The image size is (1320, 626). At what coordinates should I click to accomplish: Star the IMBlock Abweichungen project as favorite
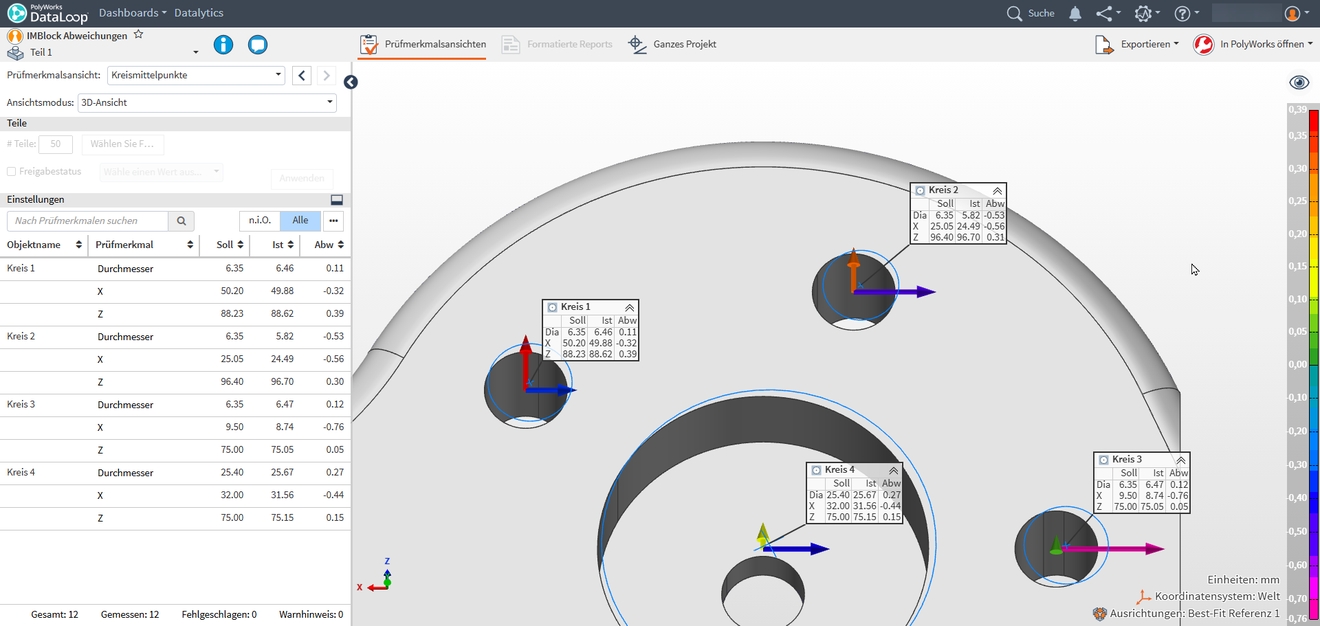tap(139, 35)
